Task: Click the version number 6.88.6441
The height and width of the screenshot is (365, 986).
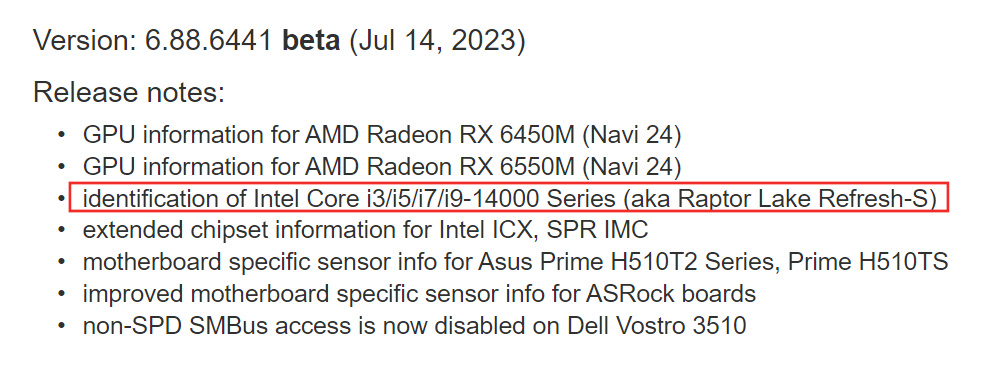Action: (209, 41)
